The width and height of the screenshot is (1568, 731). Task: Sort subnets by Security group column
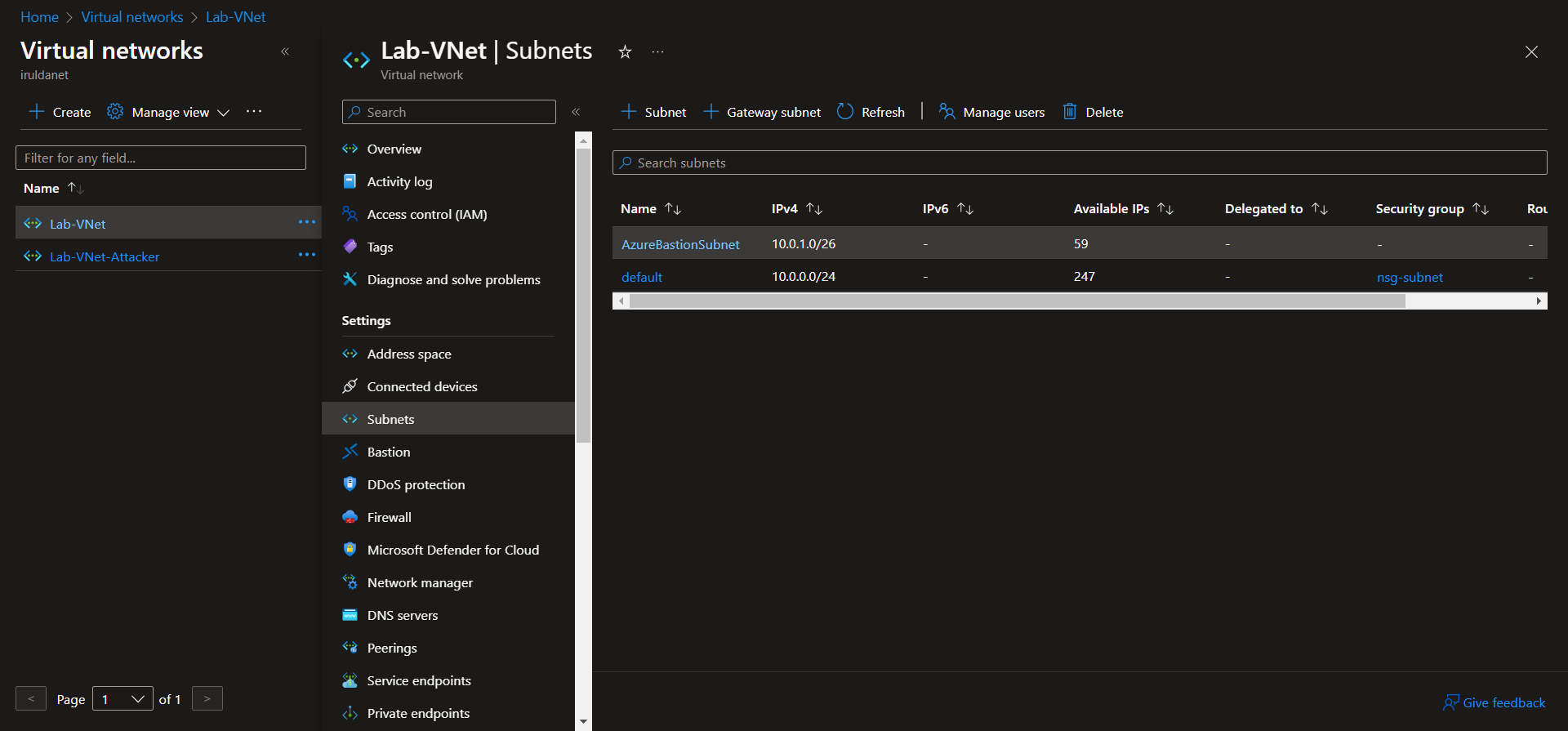pyautogui.click(x=1432, y=209)
